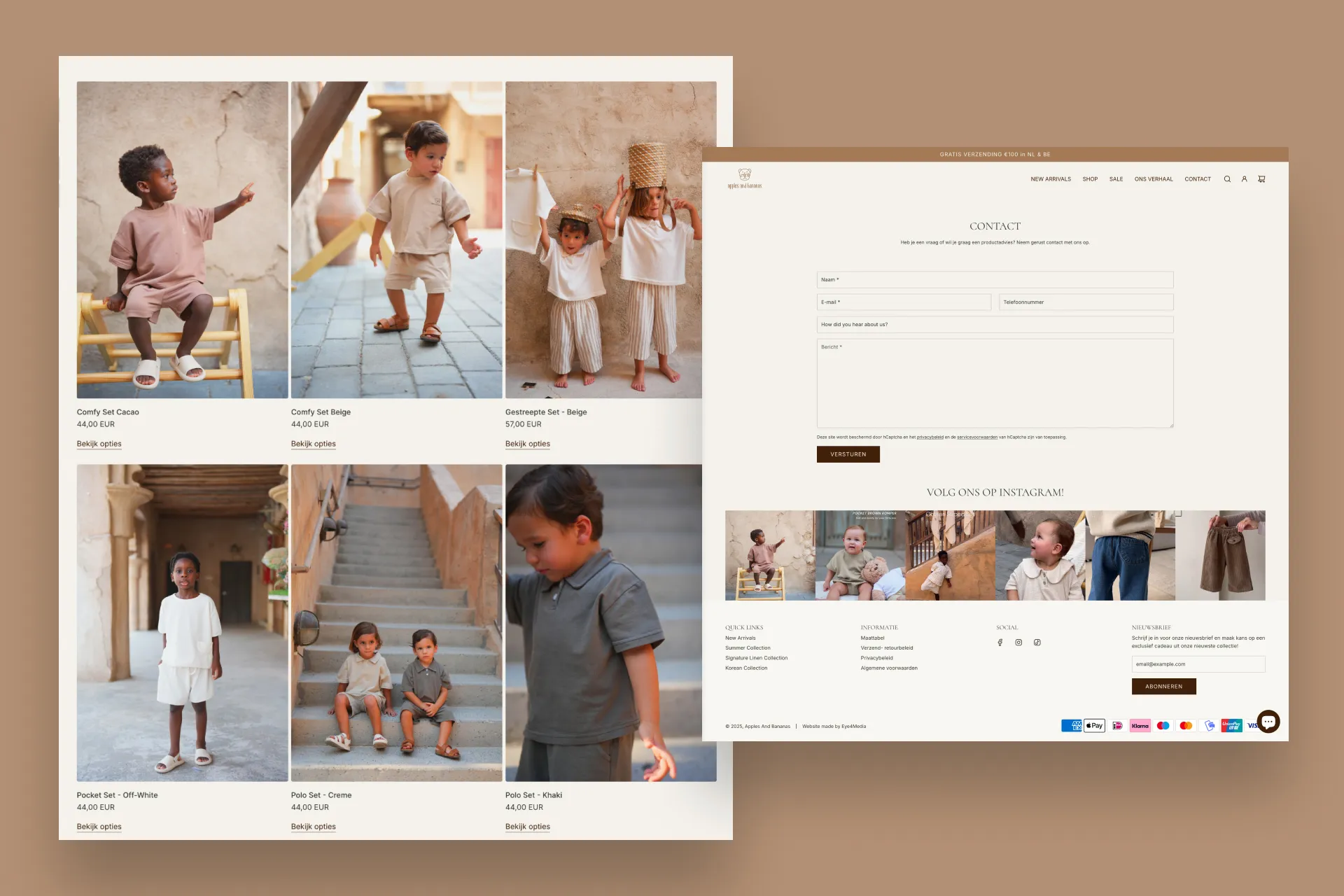Open the chat bubble widget
The image size is (1344, 896).
click(x=1268, y=721)
